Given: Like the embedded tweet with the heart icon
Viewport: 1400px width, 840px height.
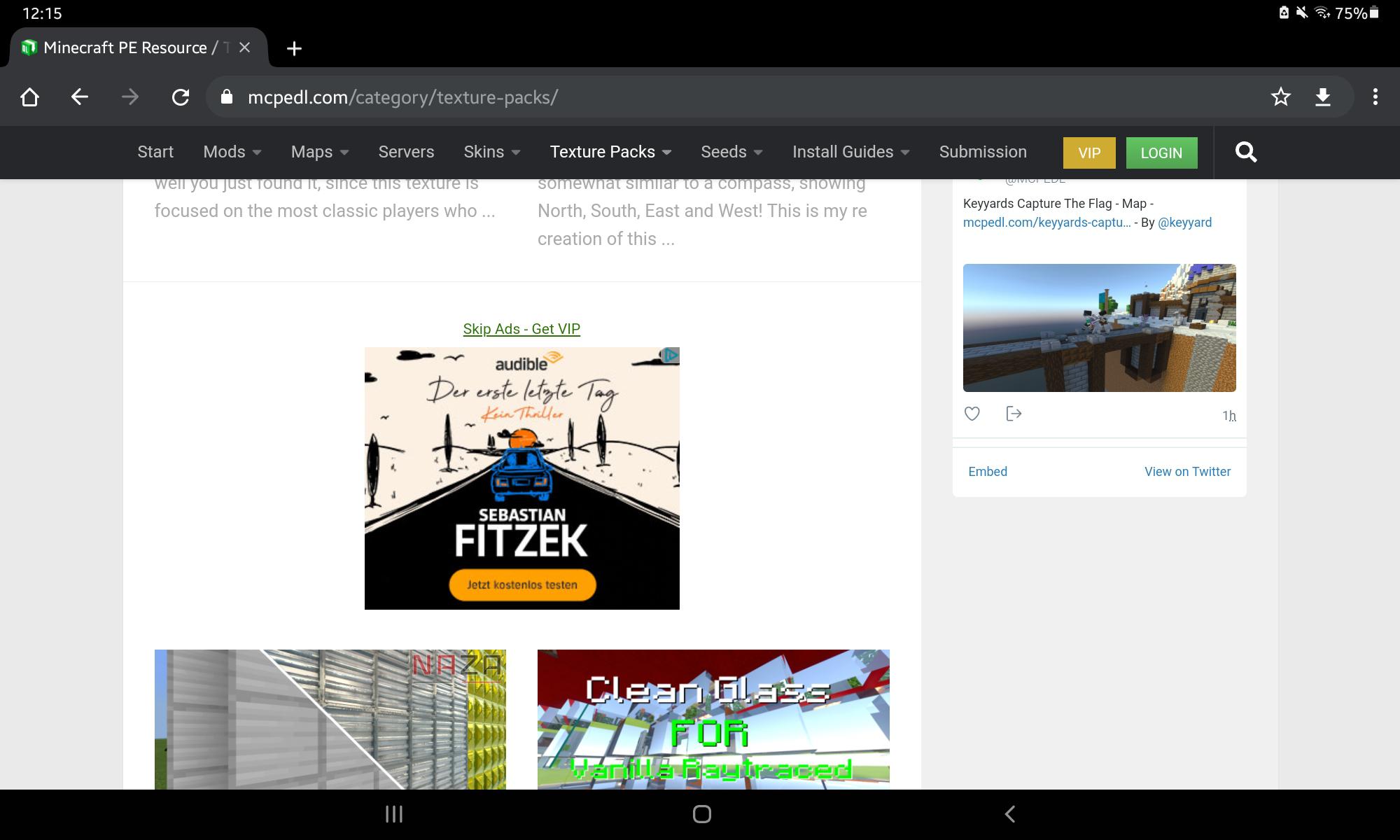Looking at the screenshot, I should point(972,414).
